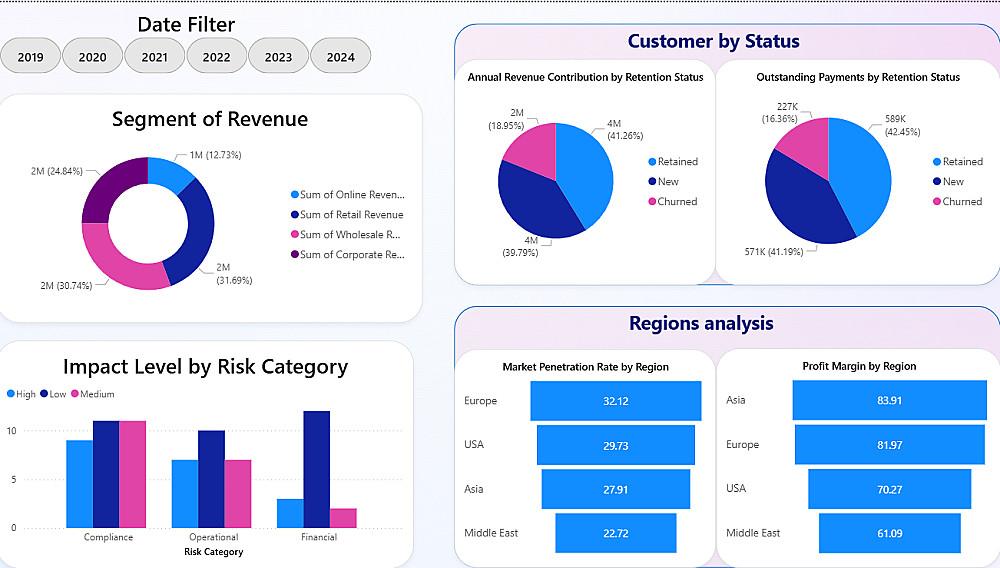Image resolution: width=1000 pixels, height=568 pixels.
Task: Click the Compliance axis label
Action: [108, 537]
